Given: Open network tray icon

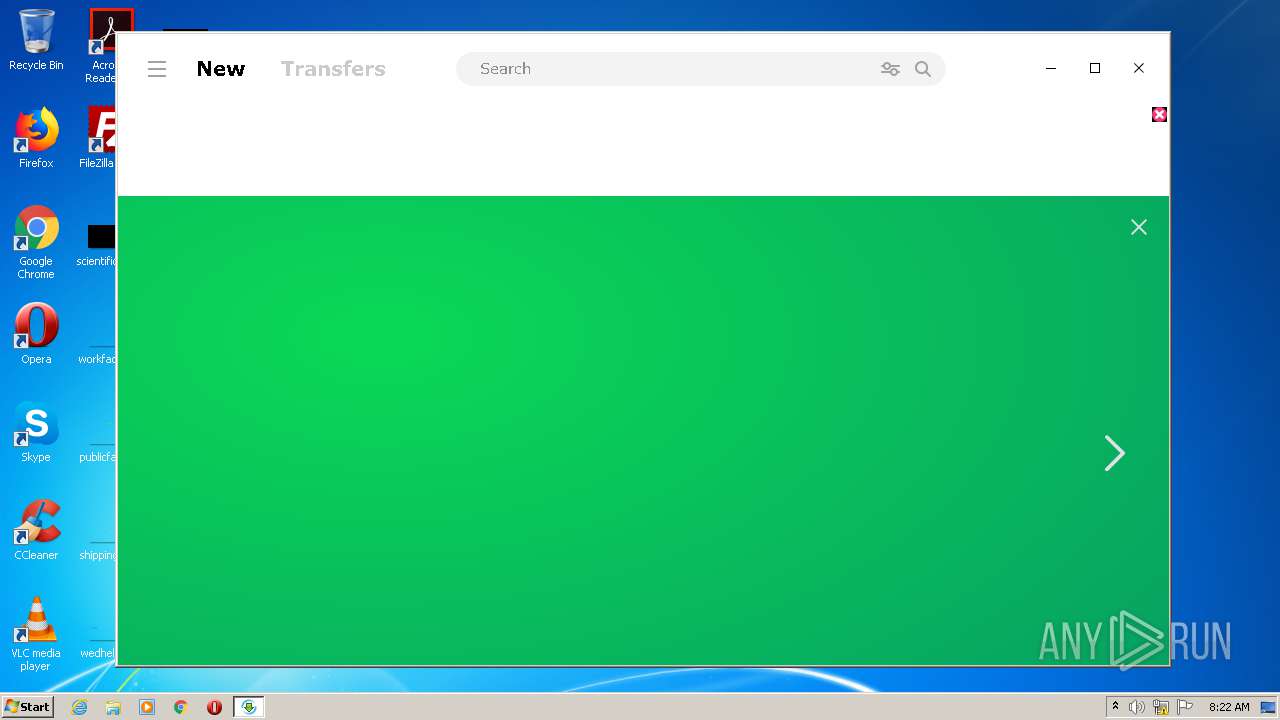Looking at the screenshot, I should (x=1161, y=707).
